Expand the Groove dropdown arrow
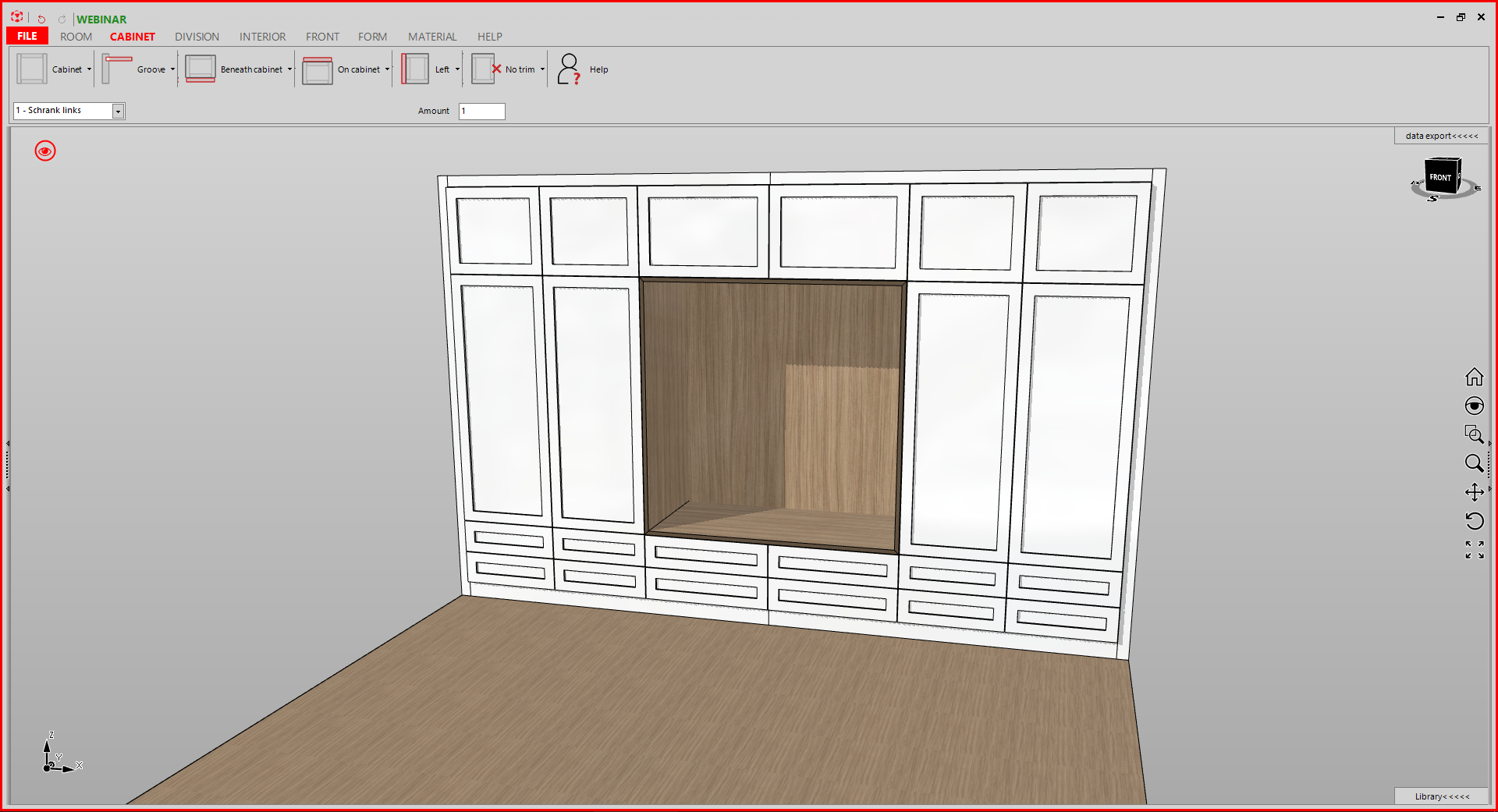Image resolution: width=1498 pixels, height=812 pixels. pos(172,69)
